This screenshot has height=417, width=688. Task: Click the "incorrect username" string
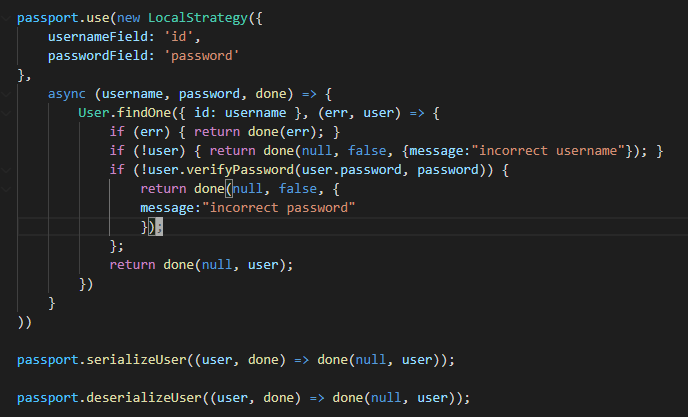point(548,151)
